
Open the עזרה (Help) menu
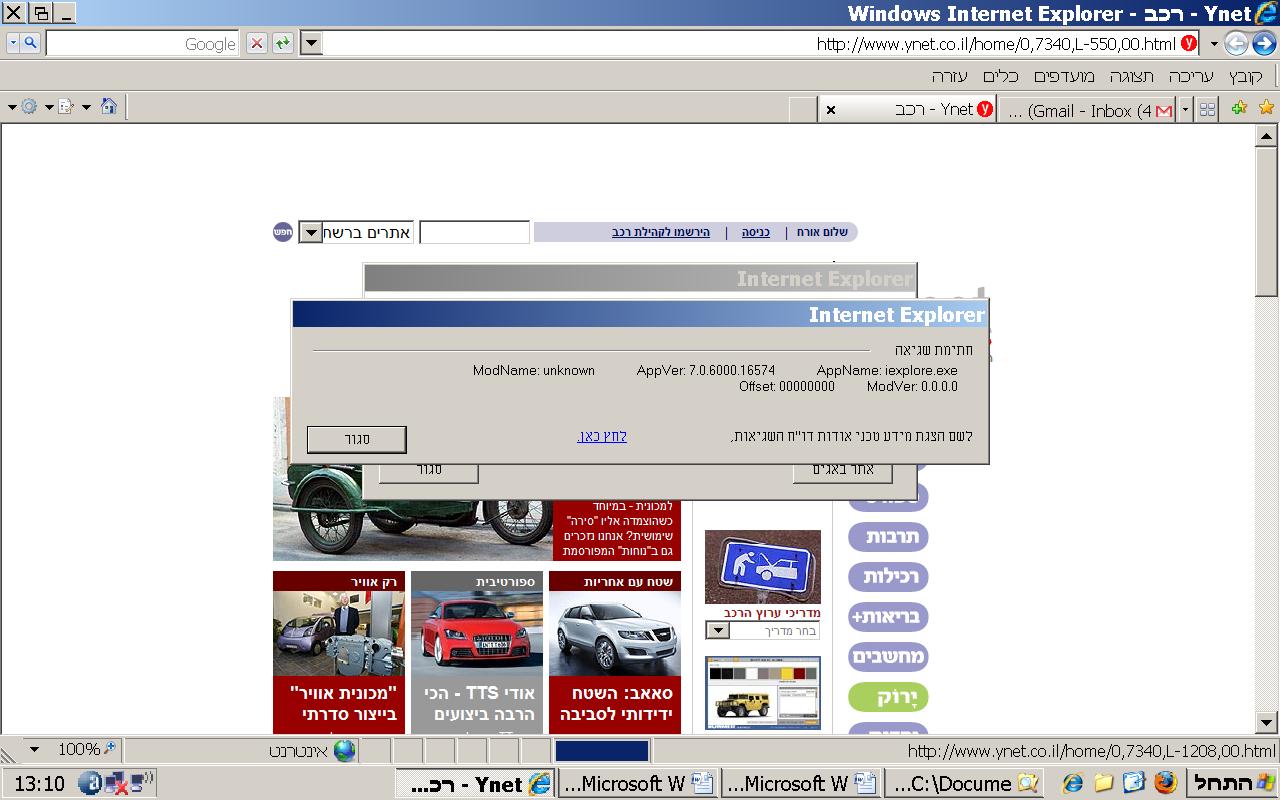pyautogui.click(x=950, y=76)
